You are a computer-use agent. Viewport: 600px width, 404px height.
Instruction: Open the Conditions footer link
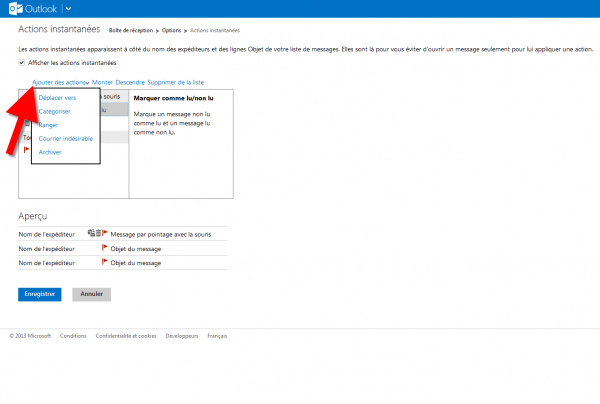pyautogui.click(x=73, y=336)
